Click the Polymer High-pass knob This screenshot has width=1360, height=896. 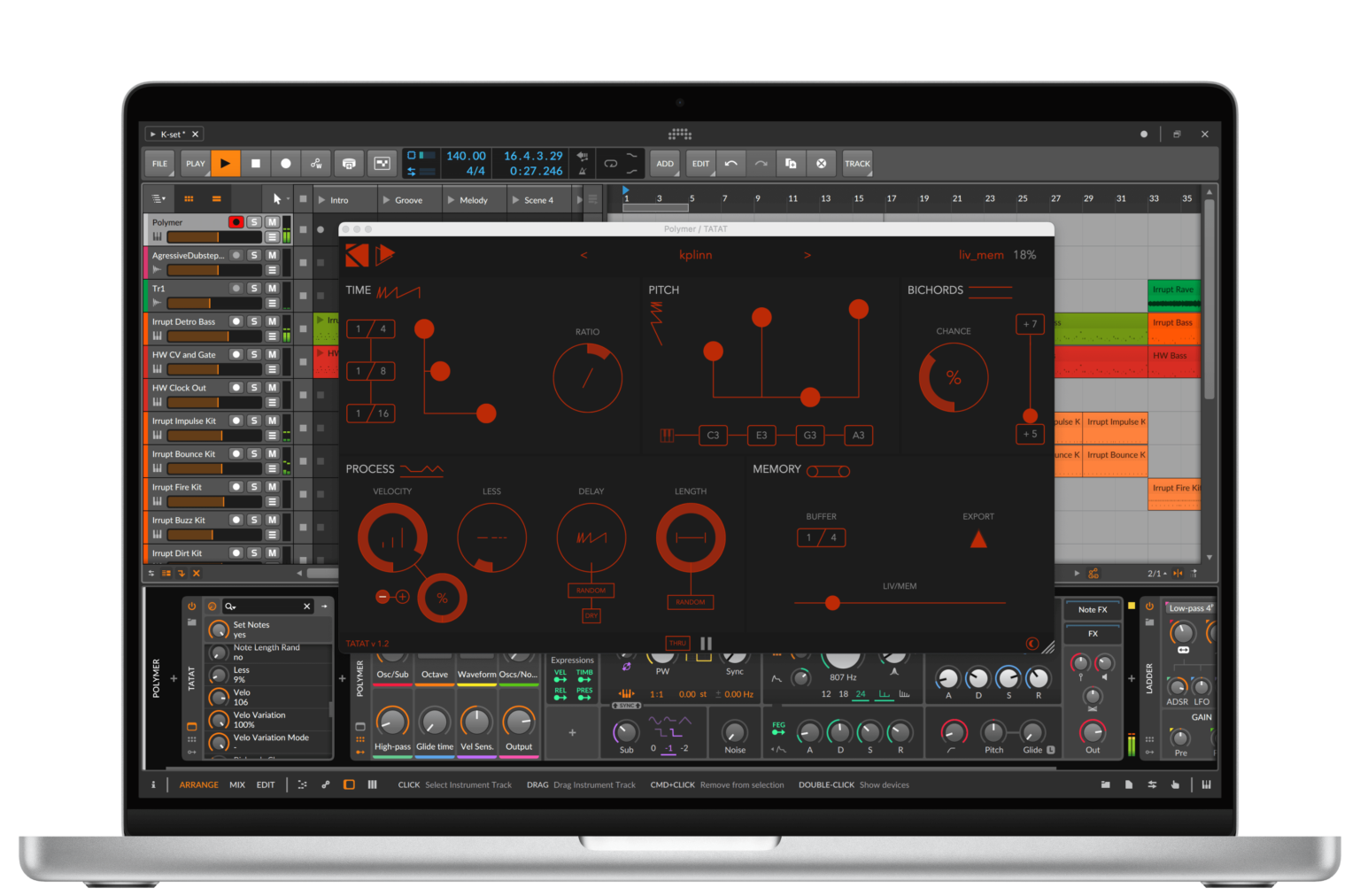(x=391, y=722)
